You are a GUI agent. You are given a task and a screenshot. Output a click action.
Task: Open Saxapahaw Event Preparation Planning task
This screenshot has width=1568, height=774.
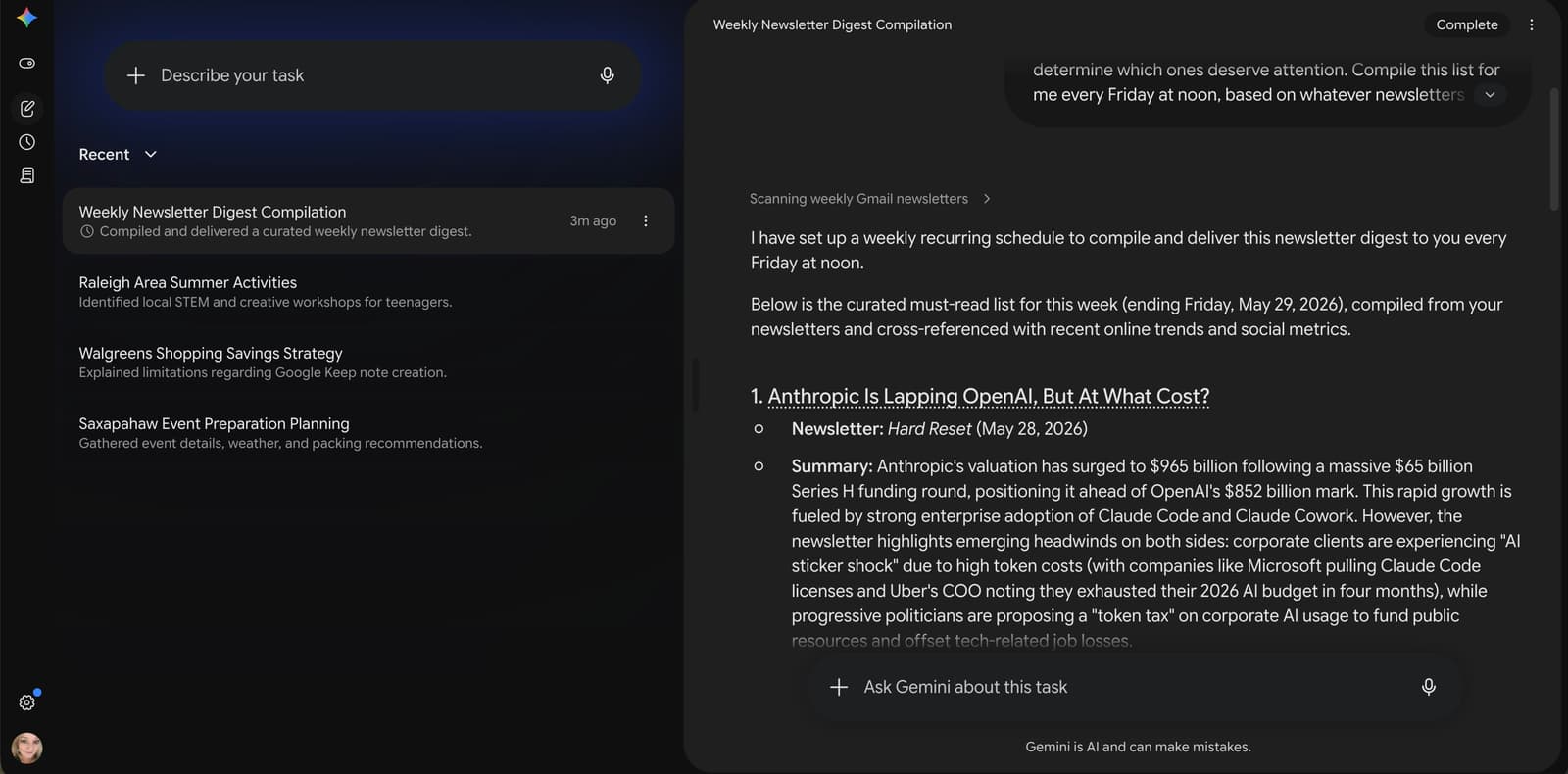(368, 433)
